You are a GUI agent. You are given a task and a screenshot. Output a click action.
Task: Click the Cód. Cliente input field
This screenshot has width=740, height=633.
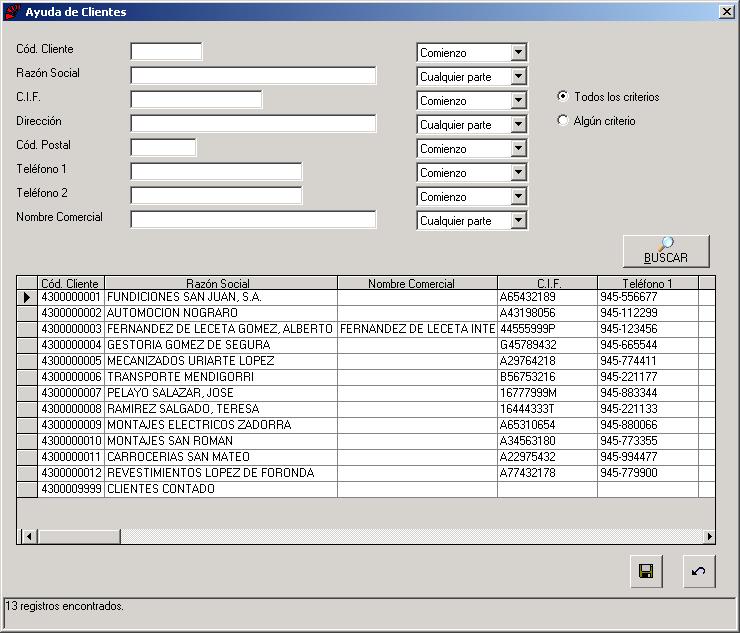(x=167, y=51)
